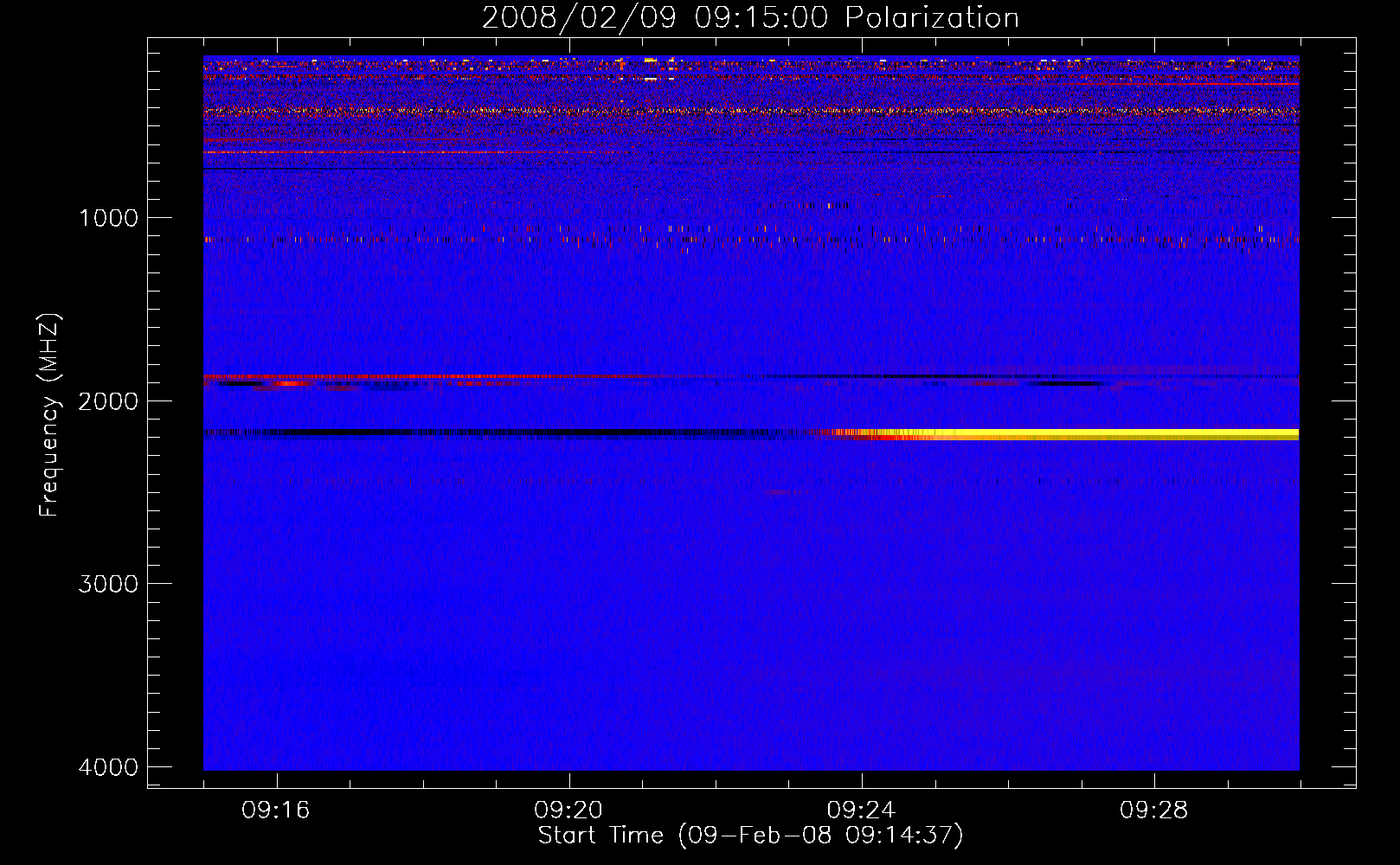Viewport: 1400px width, 865px height.
Task: Click the 1000 frequency tick label
Action: 108,218
